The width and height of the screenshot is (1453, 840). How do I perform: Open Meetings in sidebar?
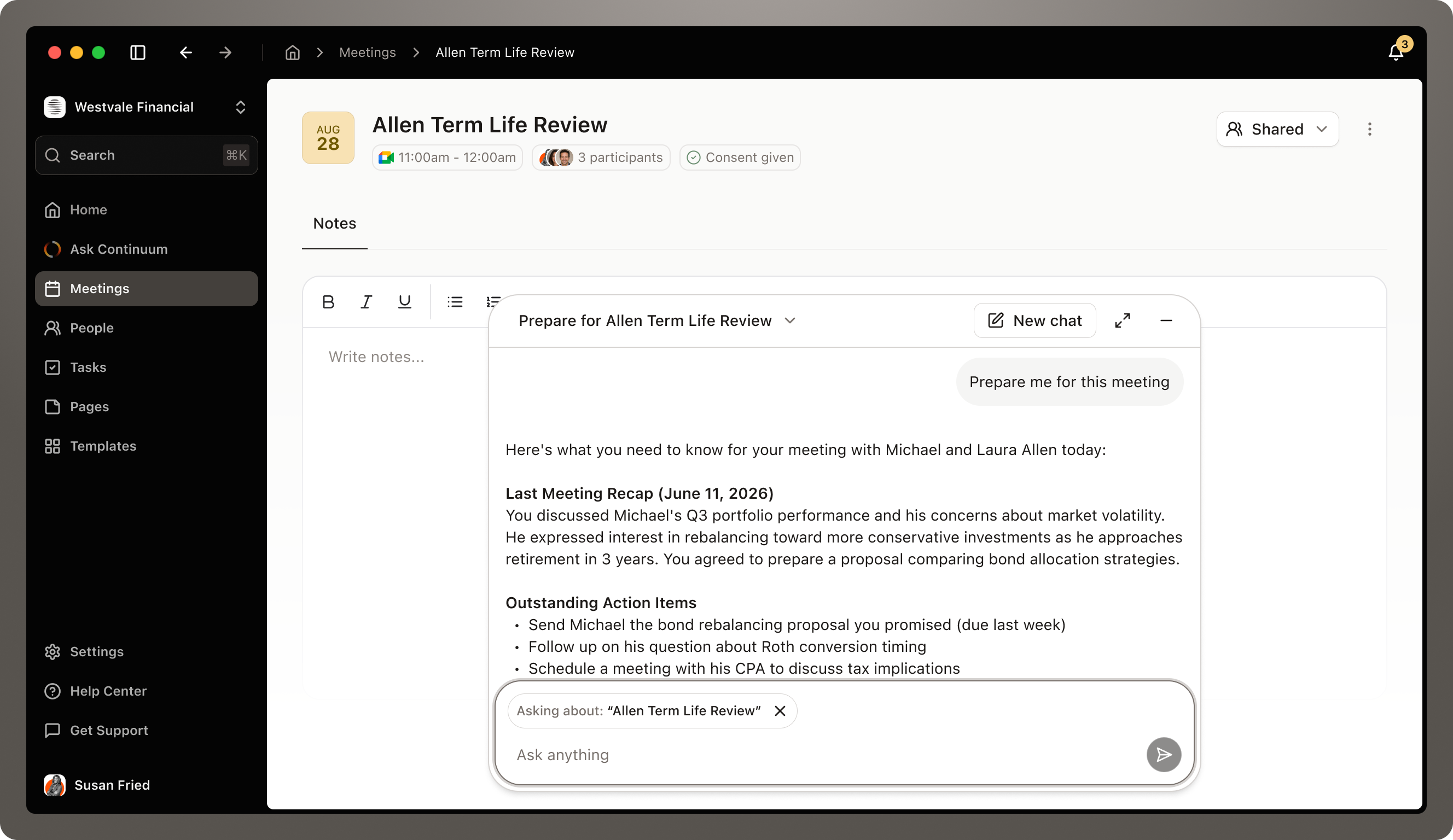point(147,289)
